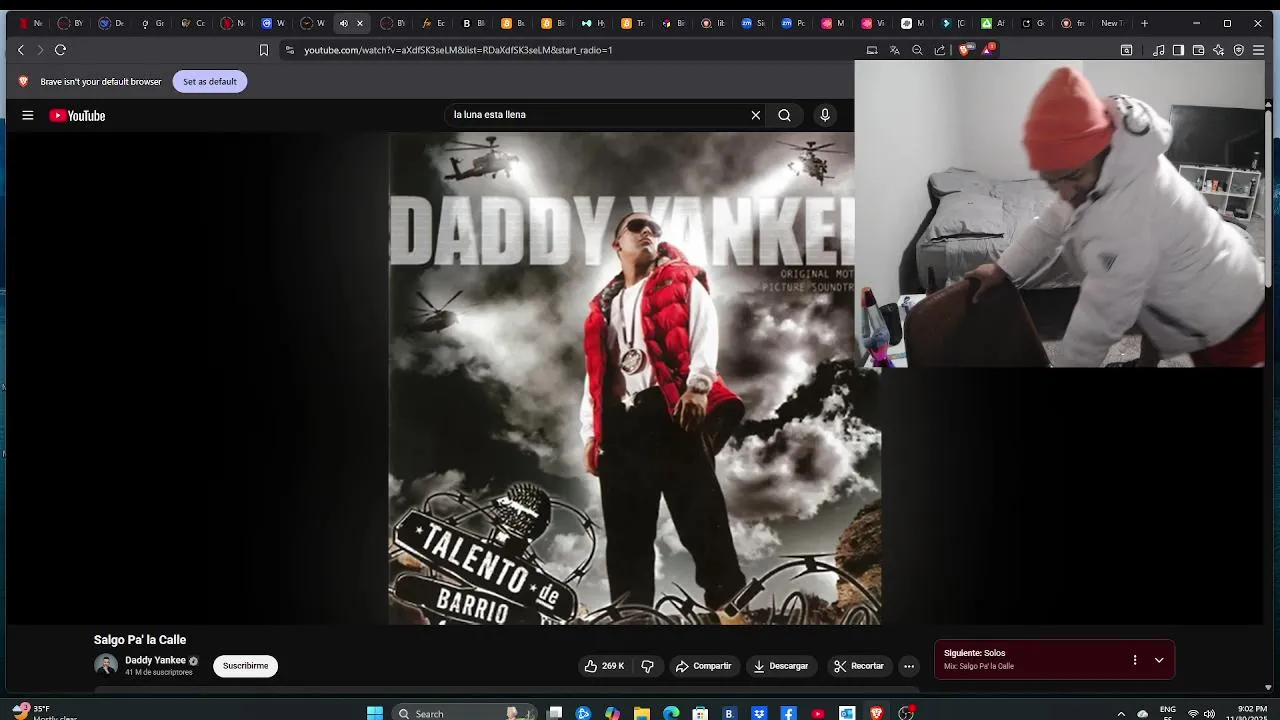
Task: Open the YouTube guide hamburger menu
Action: pos(28,115)
